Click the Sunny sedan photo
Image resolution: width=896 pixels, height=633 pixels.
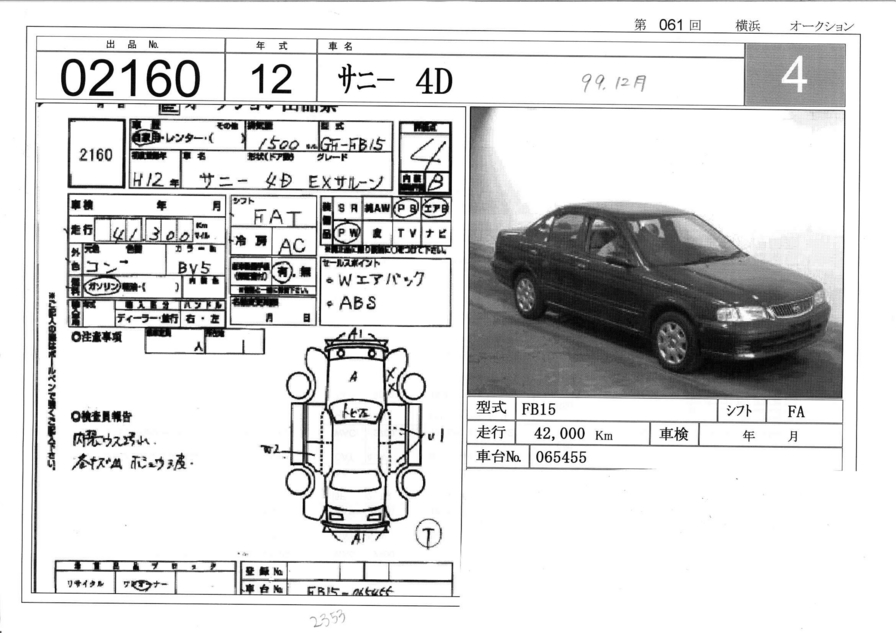tap(655, 253)
